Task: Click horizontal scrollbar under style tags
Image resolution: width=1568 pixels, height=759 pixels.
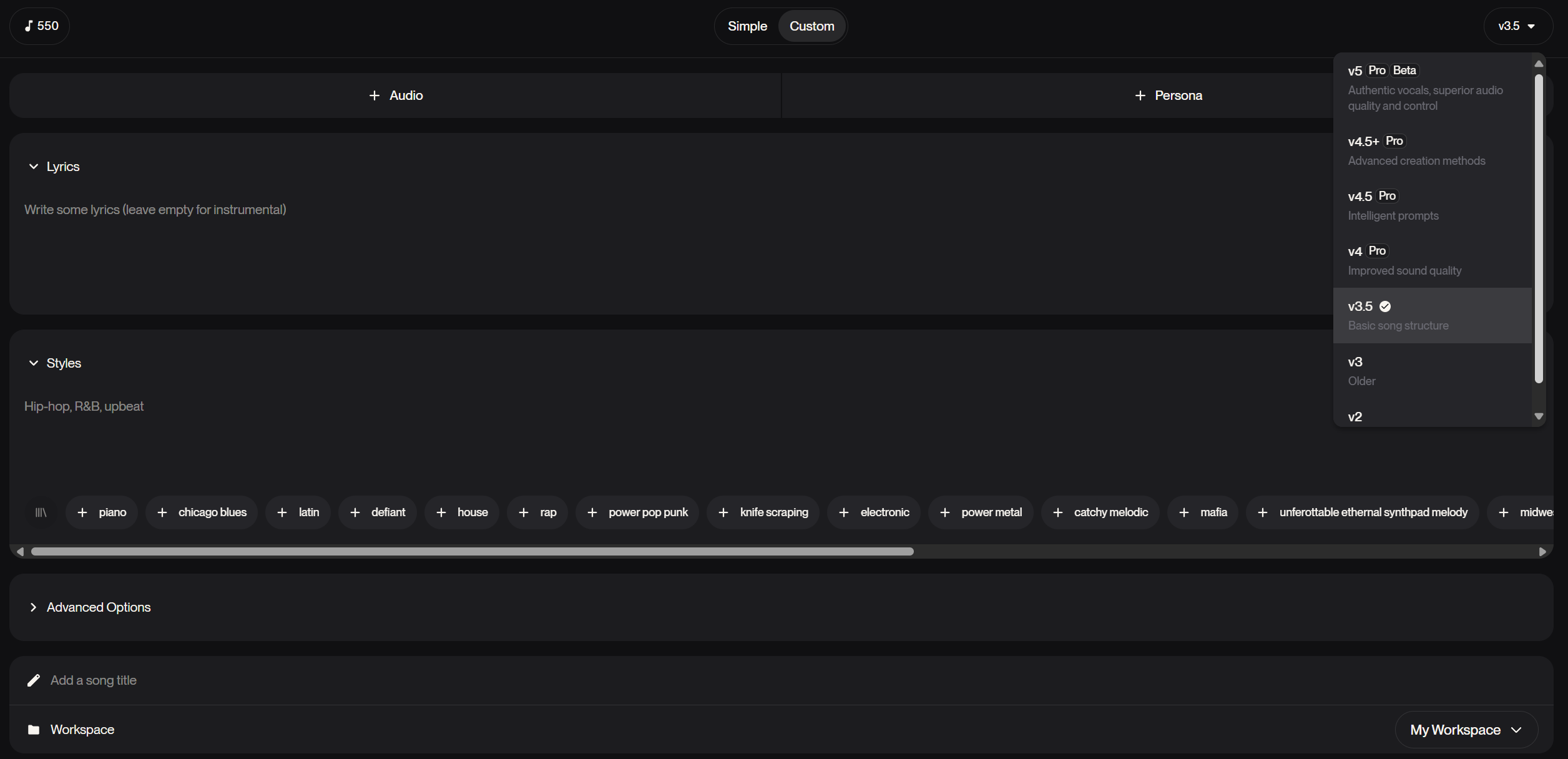Action: tap(472, 552)
